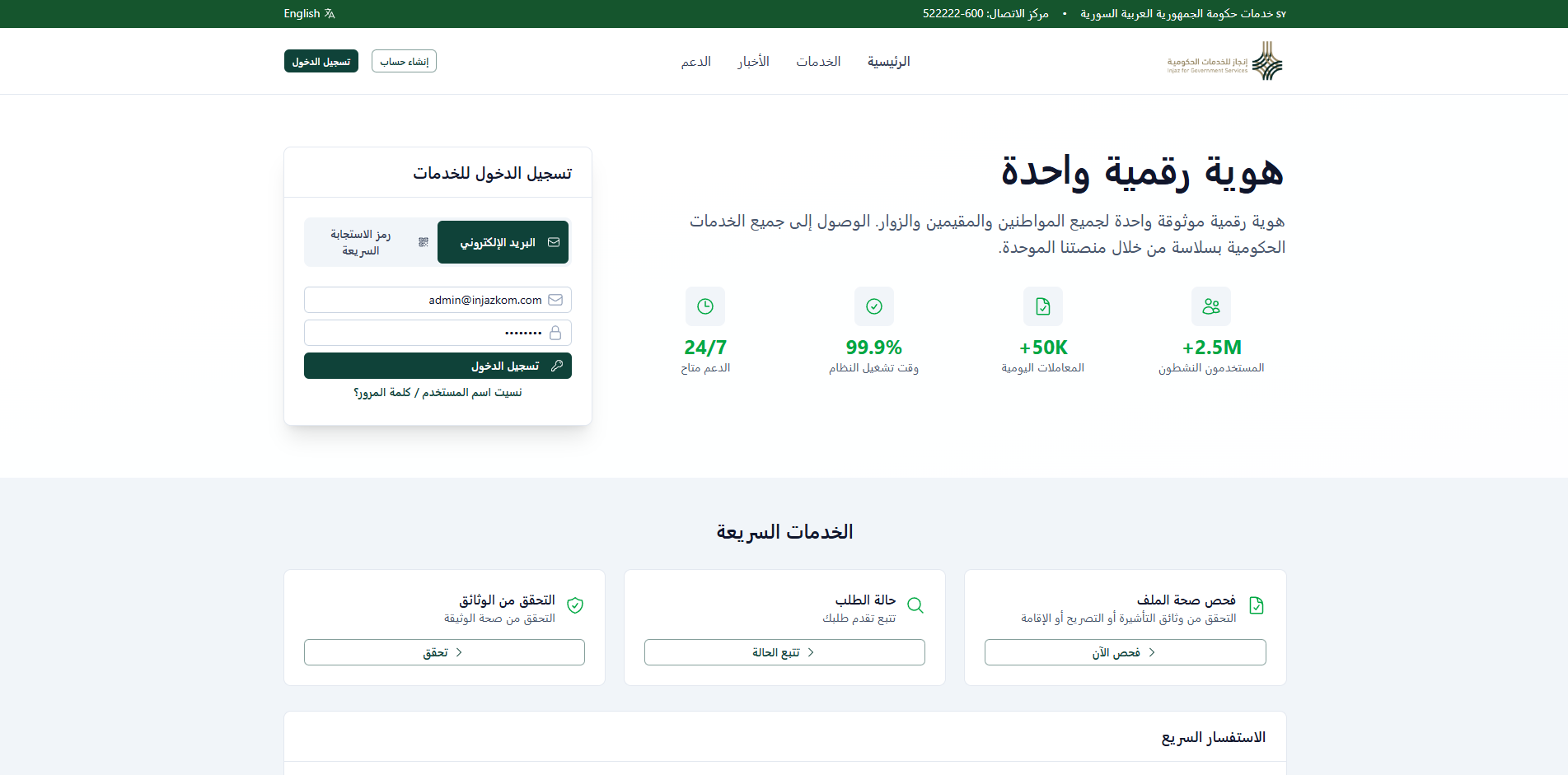Click the clock icon above 24/7 support
The height and width of the screenshot is (775, 1568).
[x=705, y=306]
